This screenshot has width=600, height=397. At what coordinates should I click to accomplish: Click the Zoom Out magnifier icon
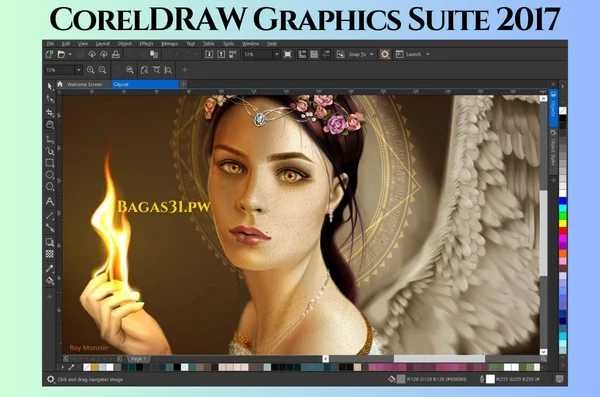pos(102,70)
